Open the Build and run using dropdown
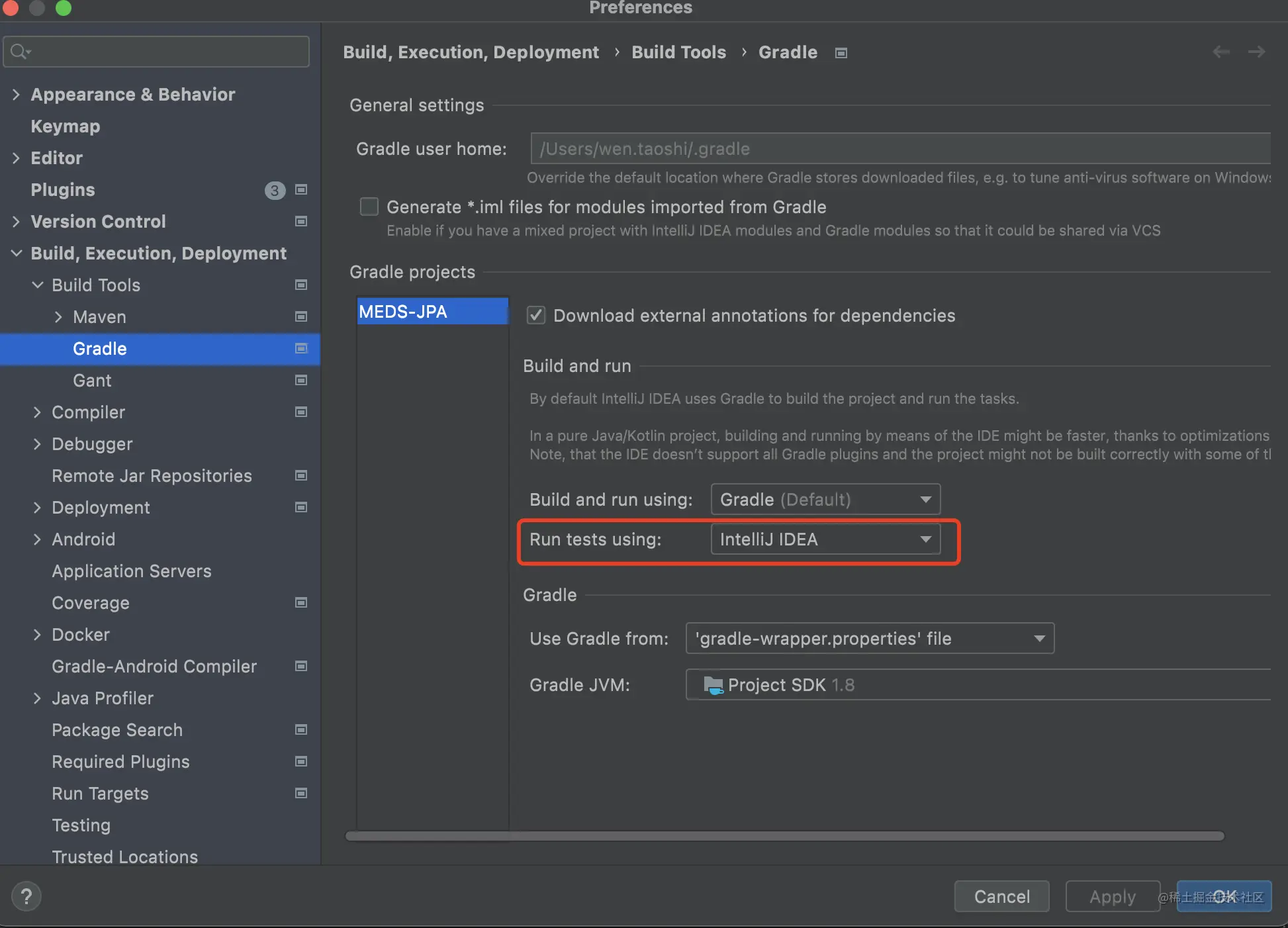 tap(825, 500)
